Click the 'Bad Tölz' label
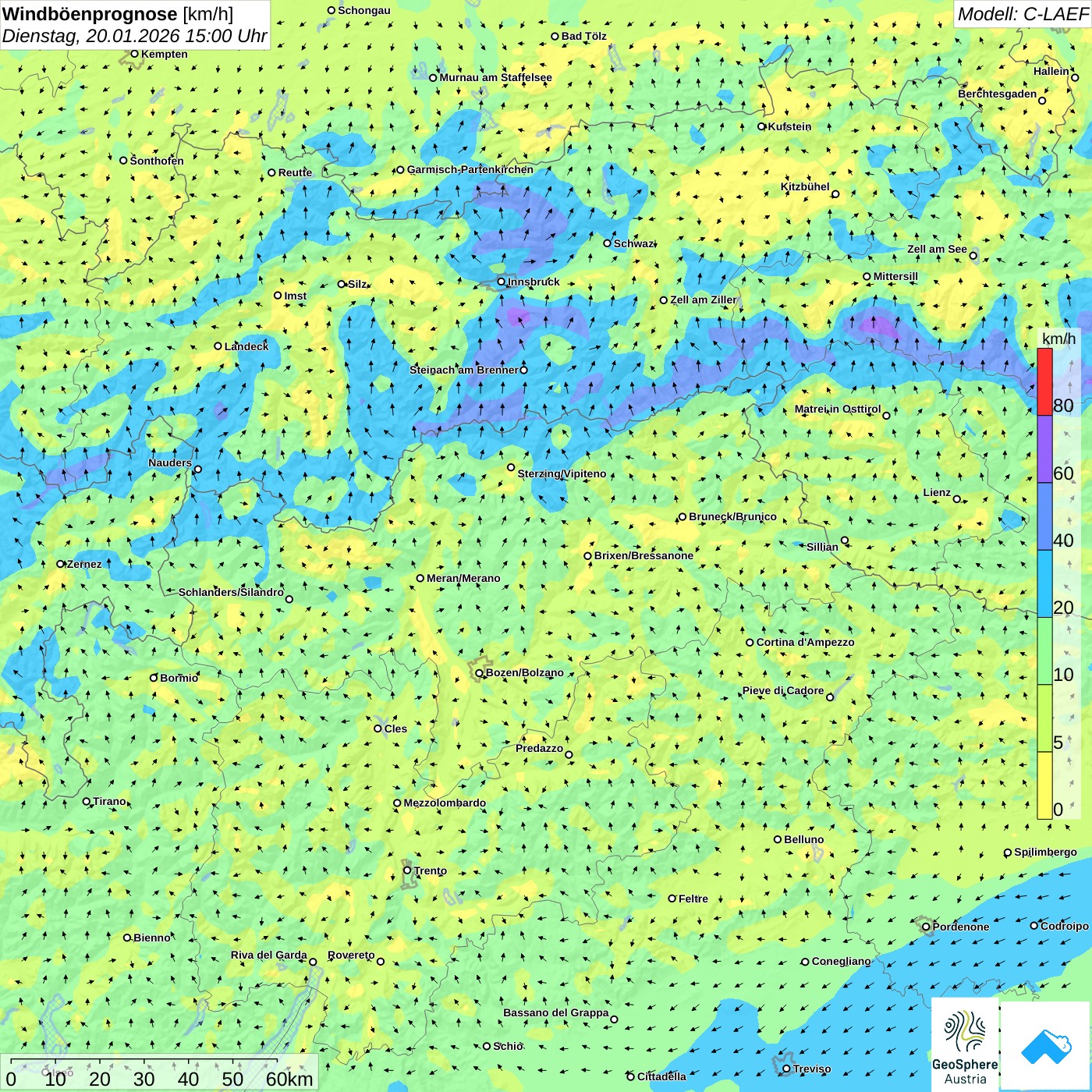Image resolution: width=1092 pixels, height=1092 pixels. [x=584, y=36]
